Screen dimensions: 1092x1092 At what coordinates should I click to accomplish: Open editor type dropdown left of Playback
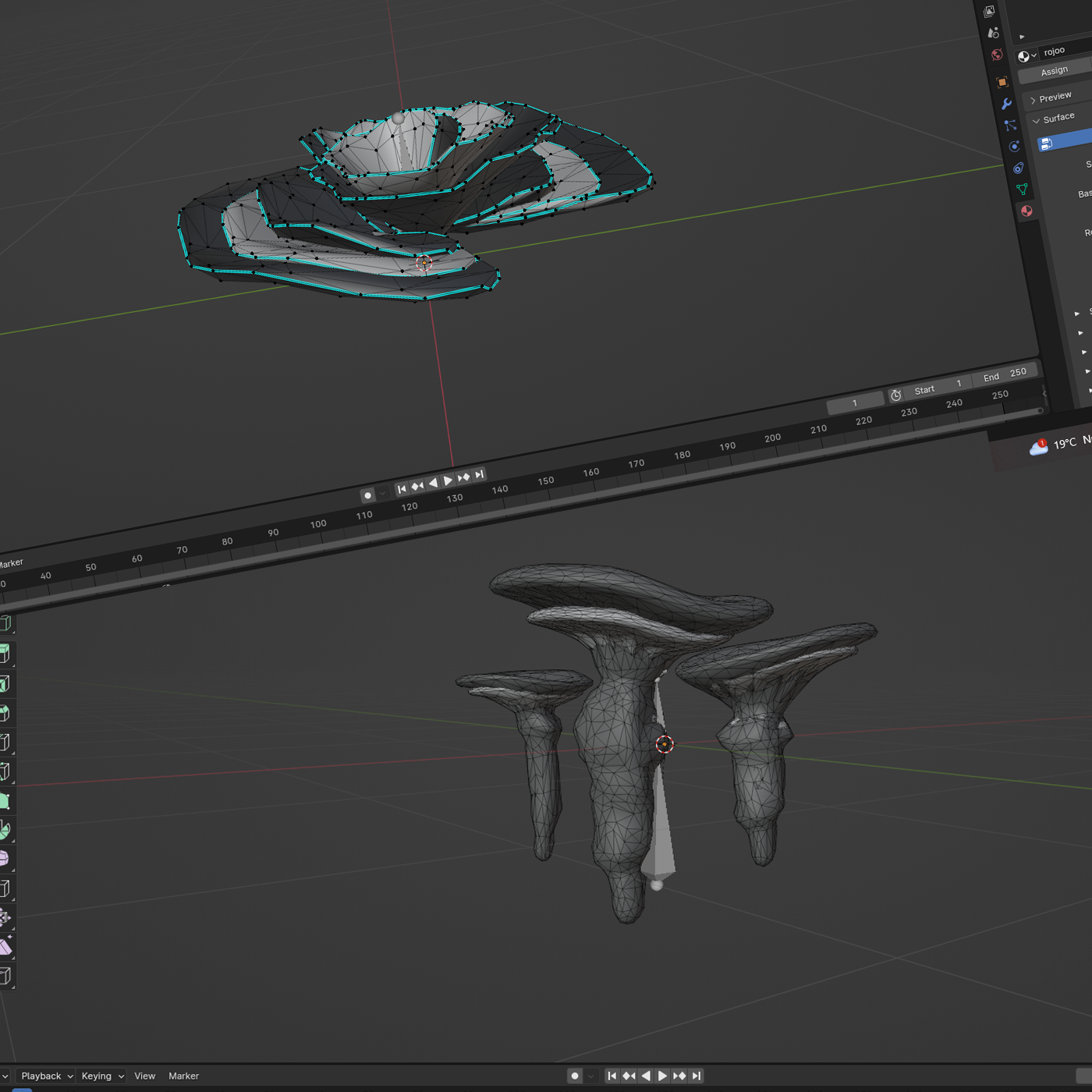tap(5, 1076)
